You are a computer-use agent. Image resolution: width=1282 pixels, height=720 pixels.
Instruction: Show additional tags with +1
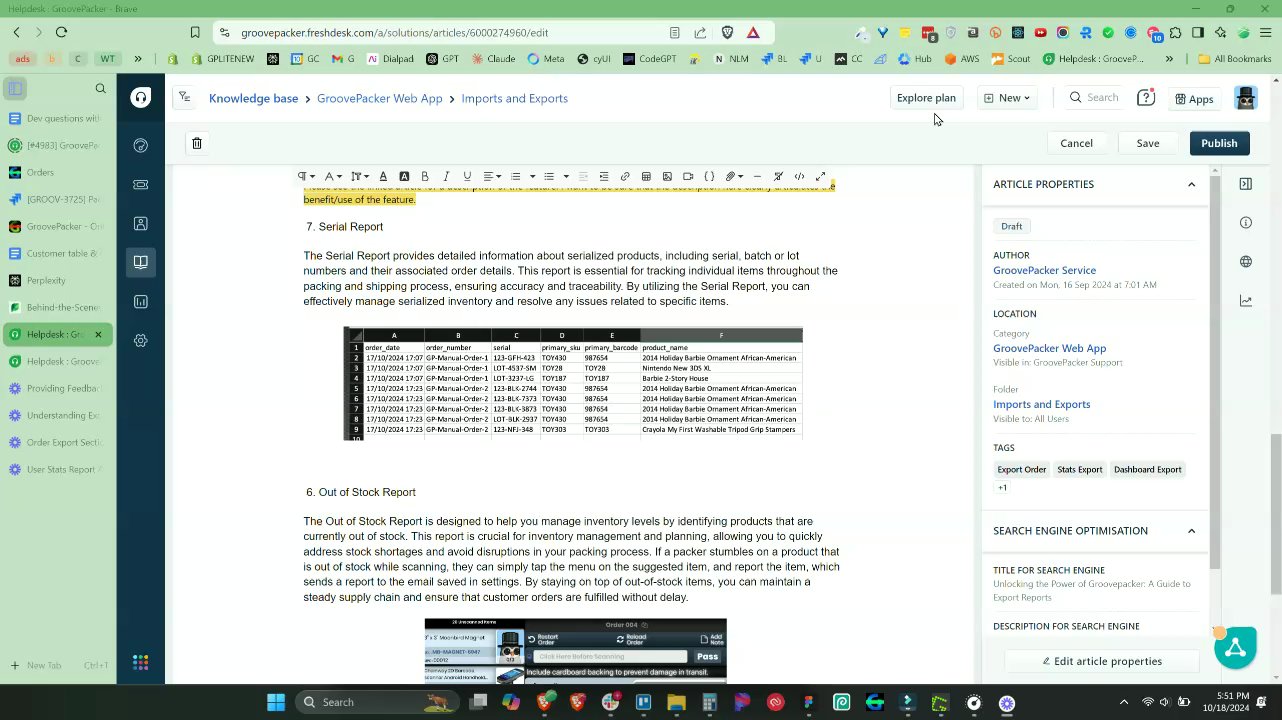click(1002, 488)
